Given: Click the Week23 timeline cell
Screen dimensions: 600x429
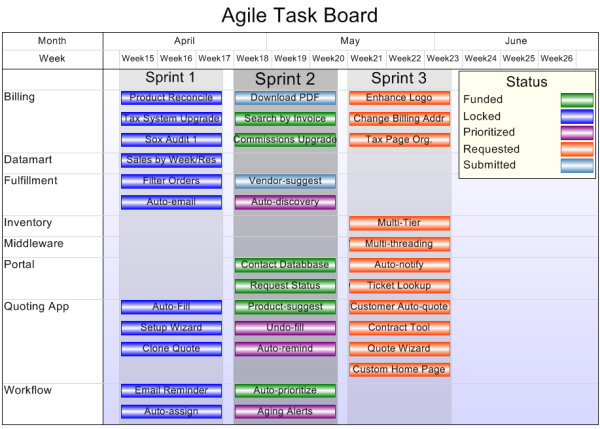Looking at the screenshot, I should [443, 59].
